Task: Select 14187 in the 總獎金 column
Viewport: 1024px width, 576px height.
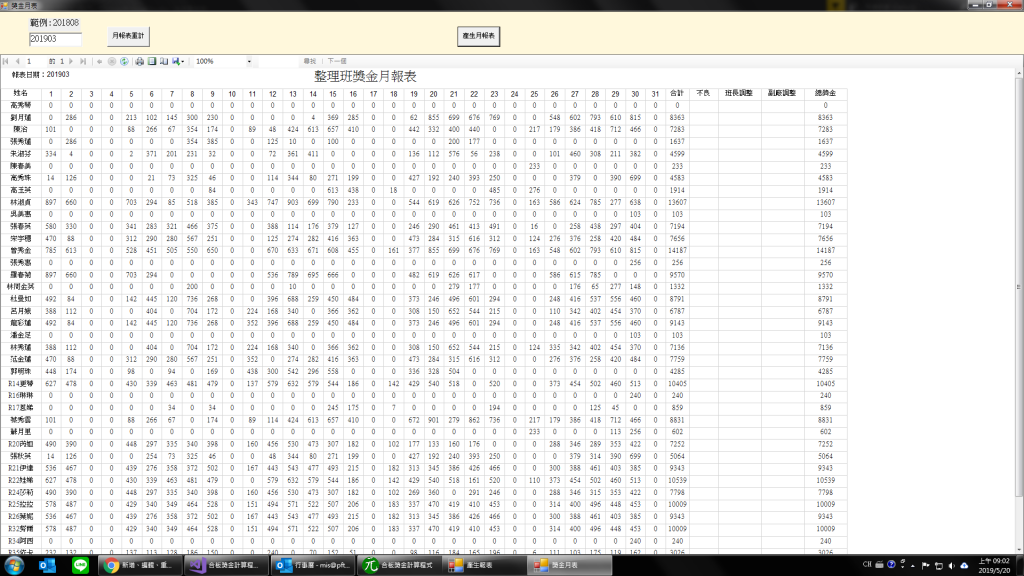Action: [825, 251]
